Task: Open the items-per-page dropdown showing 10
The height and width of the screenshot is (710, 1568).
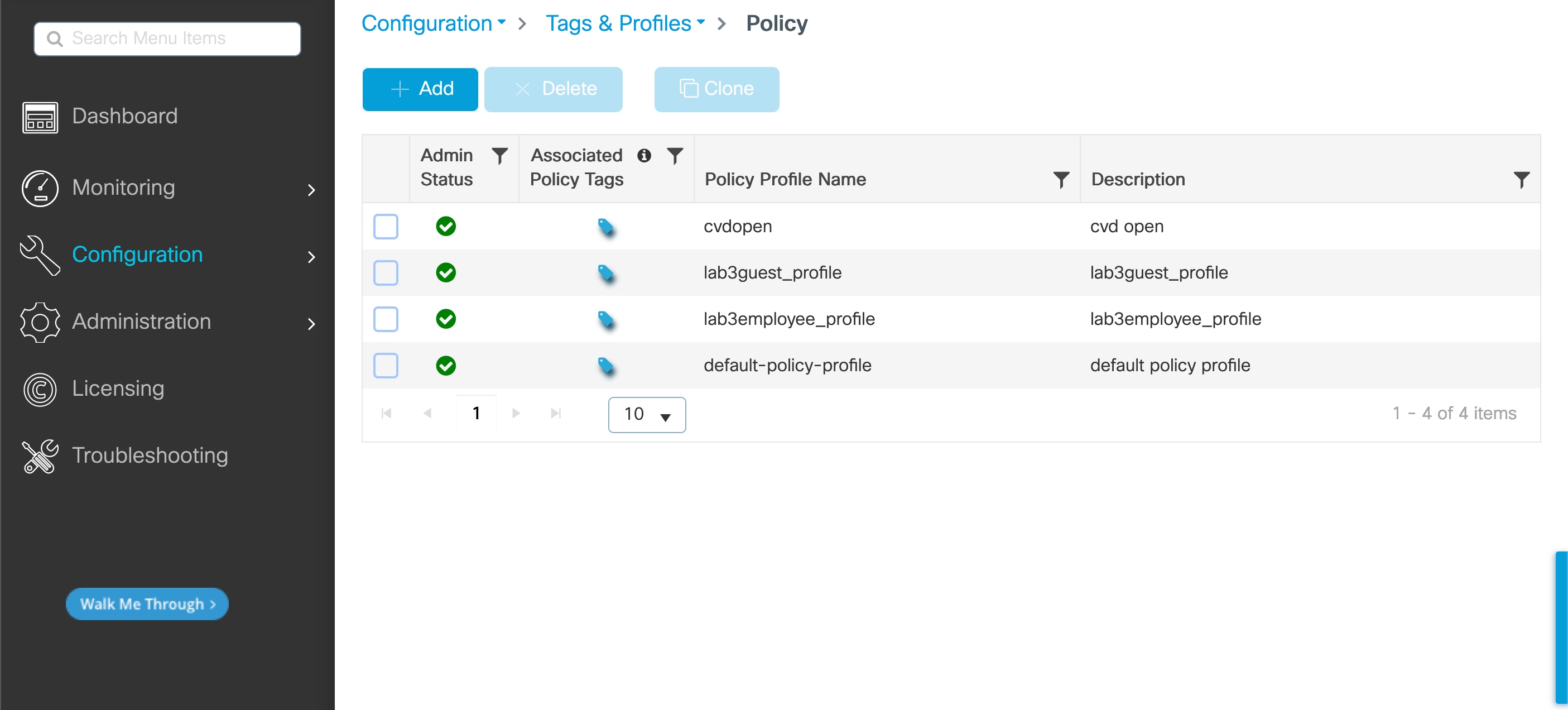Action: (x=646, y=415)
